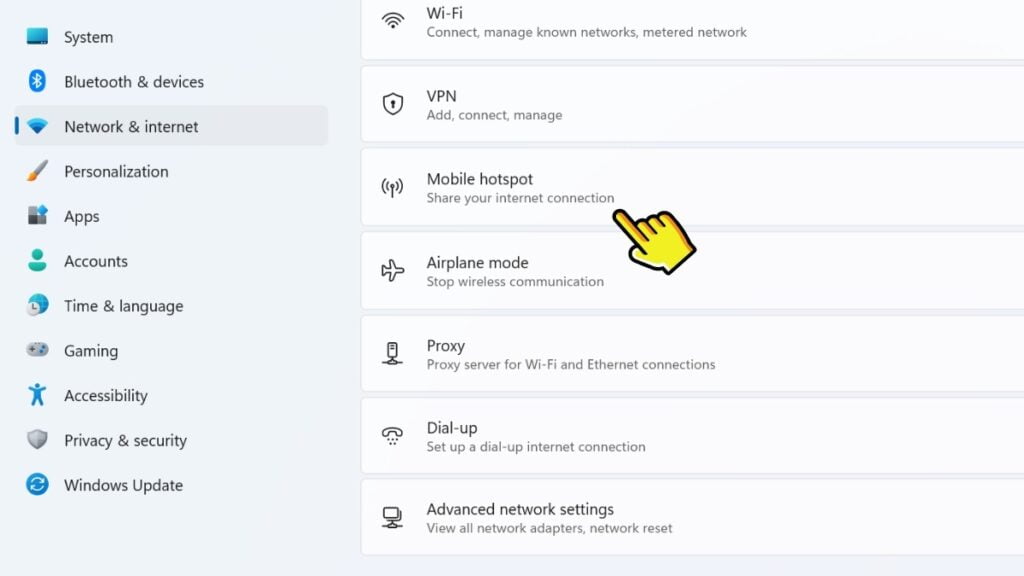Click the Dial-up phone icon
Screen dimensions: 1024x576
click(x=391, y=436)
